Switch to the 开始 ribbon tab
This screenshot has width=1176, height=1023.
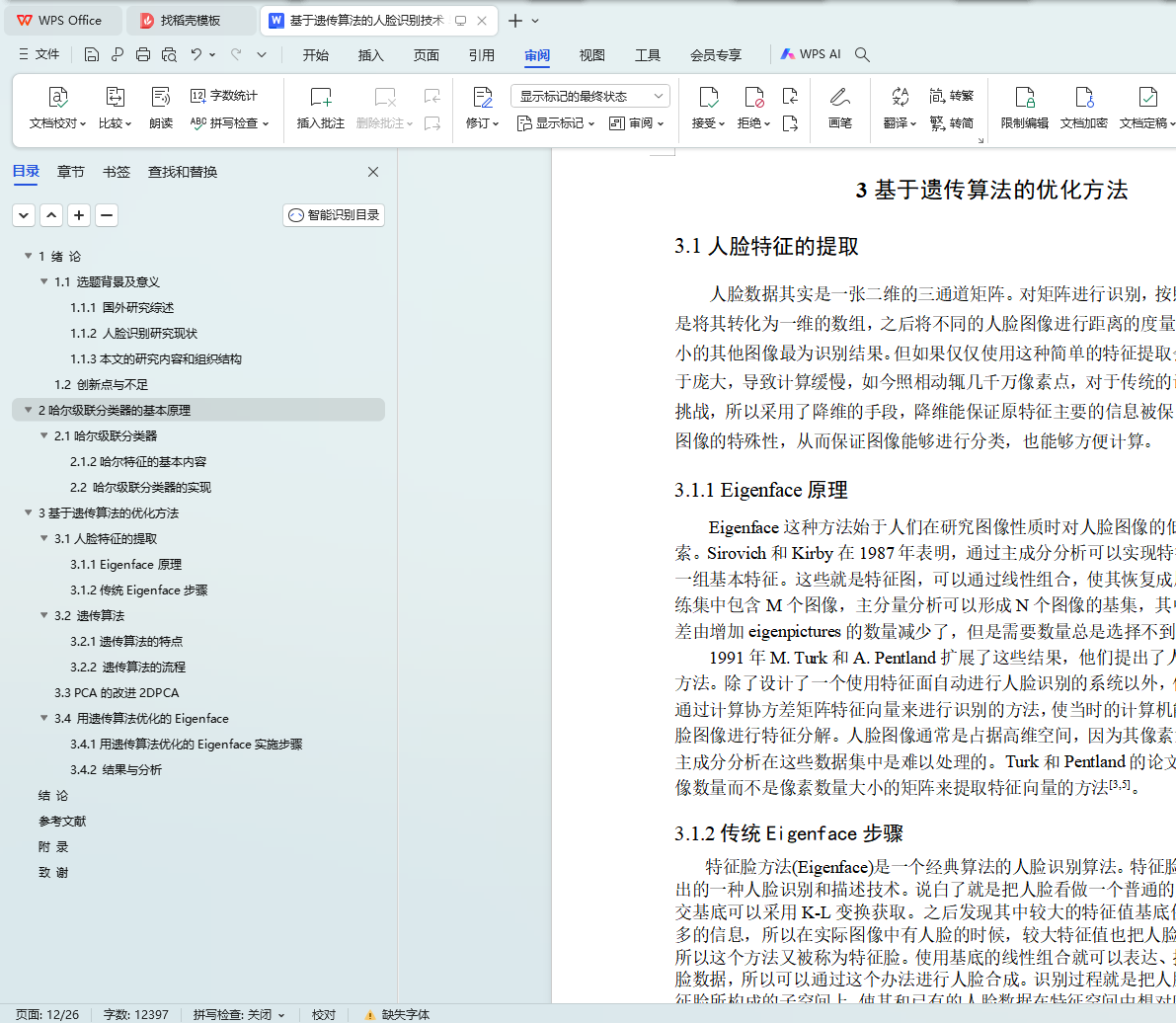(x=316, y=54)
